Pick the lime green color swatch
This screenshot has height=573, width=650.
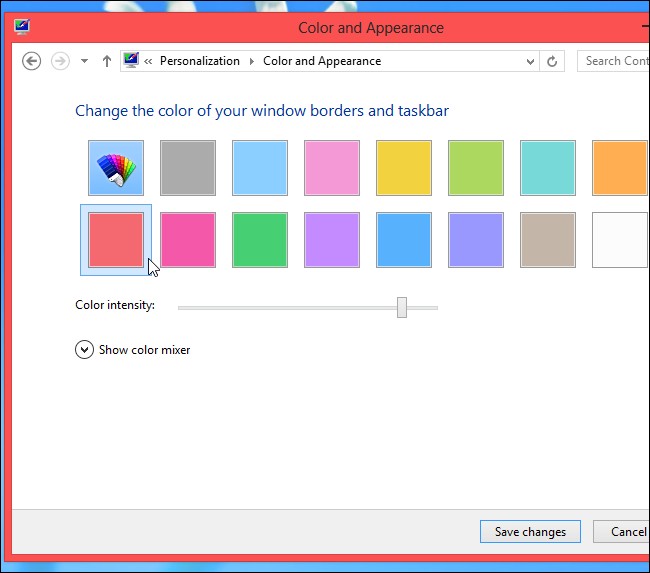click(x=476, y=168)
